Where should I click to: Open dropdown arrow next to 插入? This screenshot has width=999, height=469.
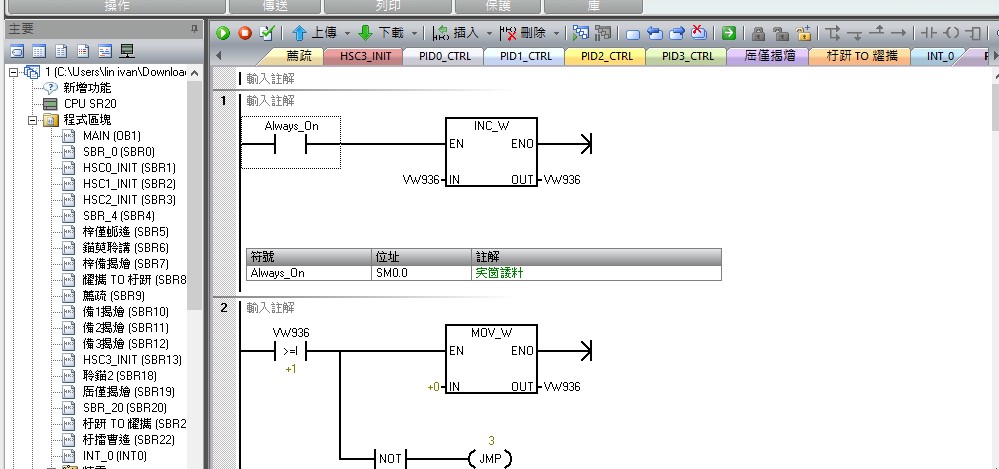click(489, 33)
